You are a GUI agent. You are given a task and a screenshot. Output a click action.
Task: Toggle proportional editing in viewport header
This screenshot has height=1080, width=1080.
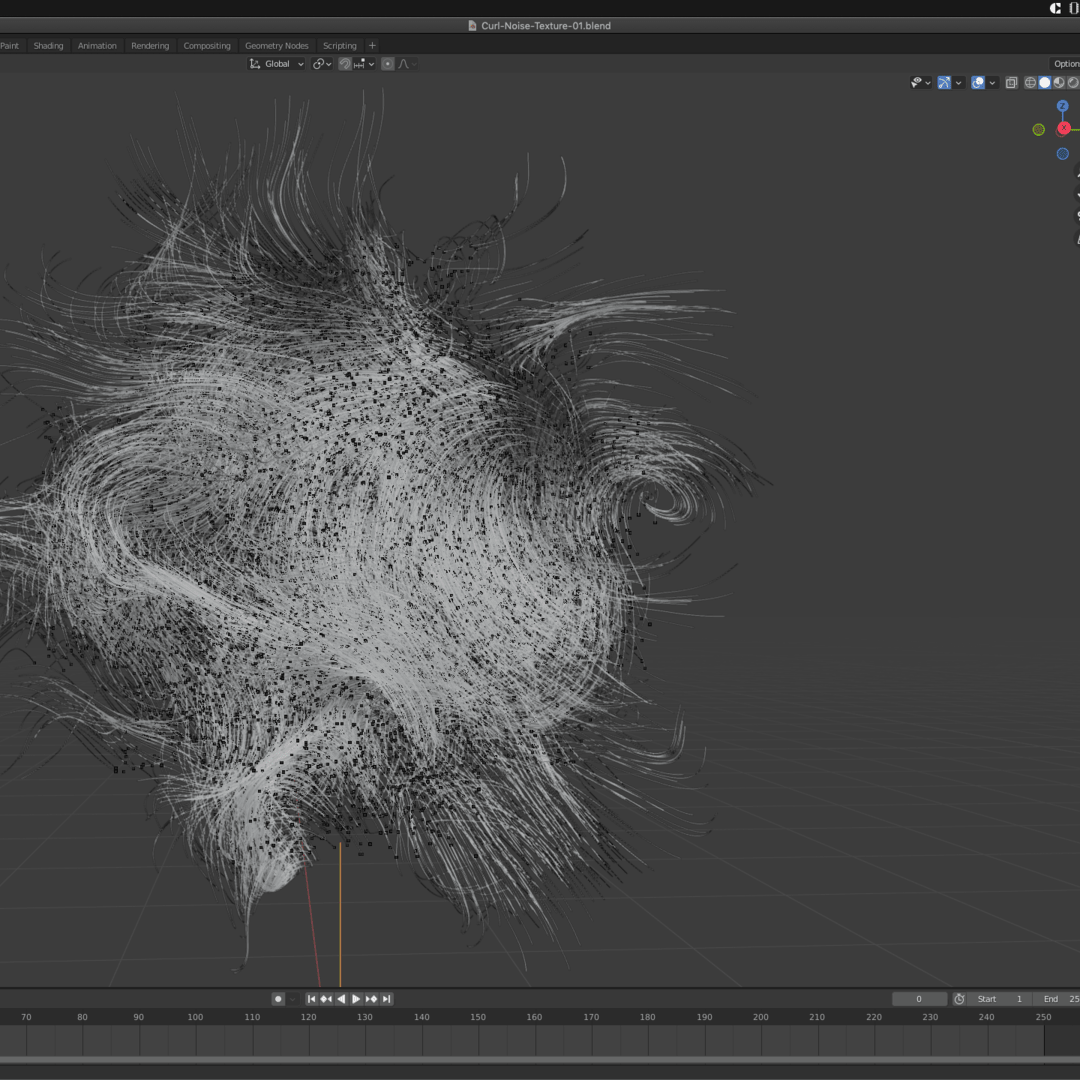coord(388,64)
